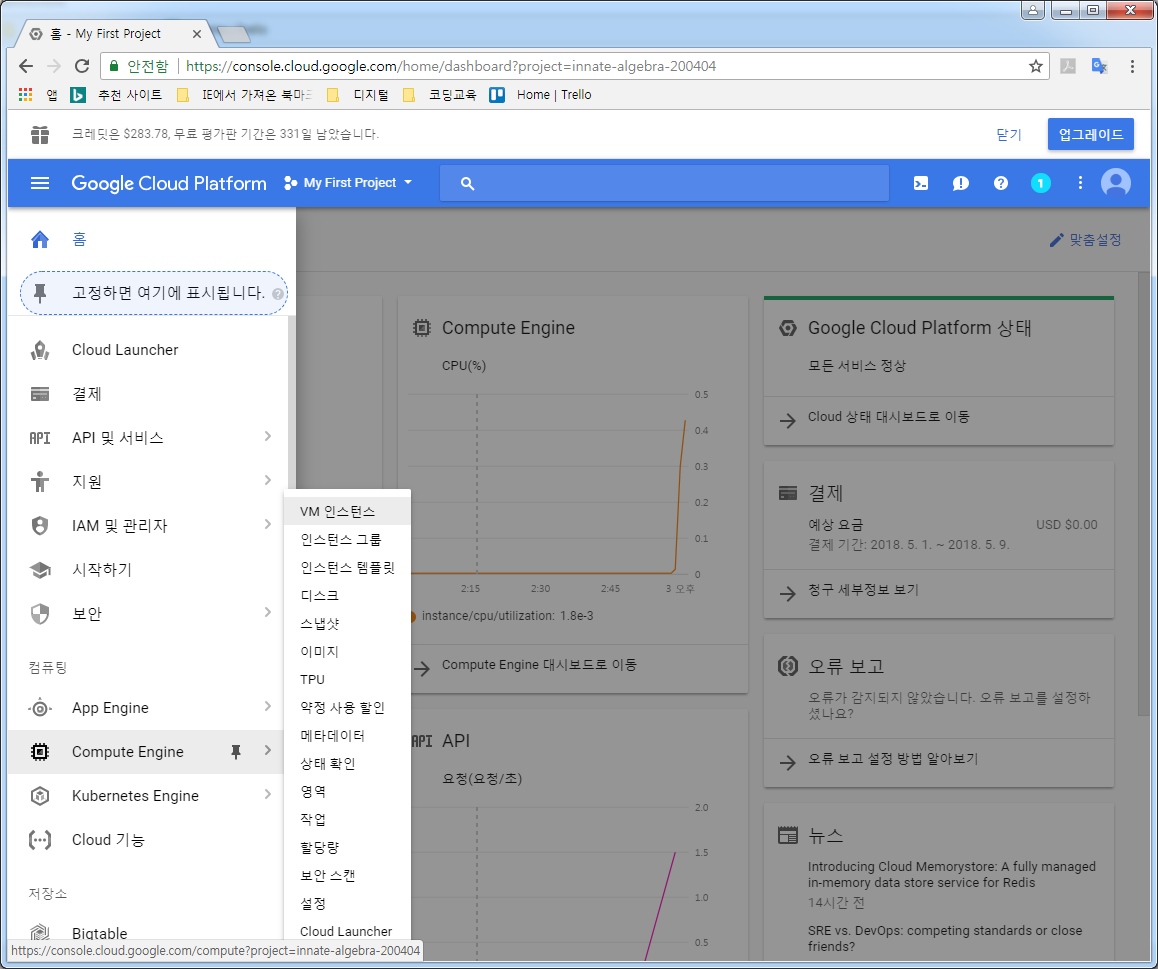The image size is (1158, 969).
Task: Select 상태 확인 in submenu
Action: (x=347, y=764)
